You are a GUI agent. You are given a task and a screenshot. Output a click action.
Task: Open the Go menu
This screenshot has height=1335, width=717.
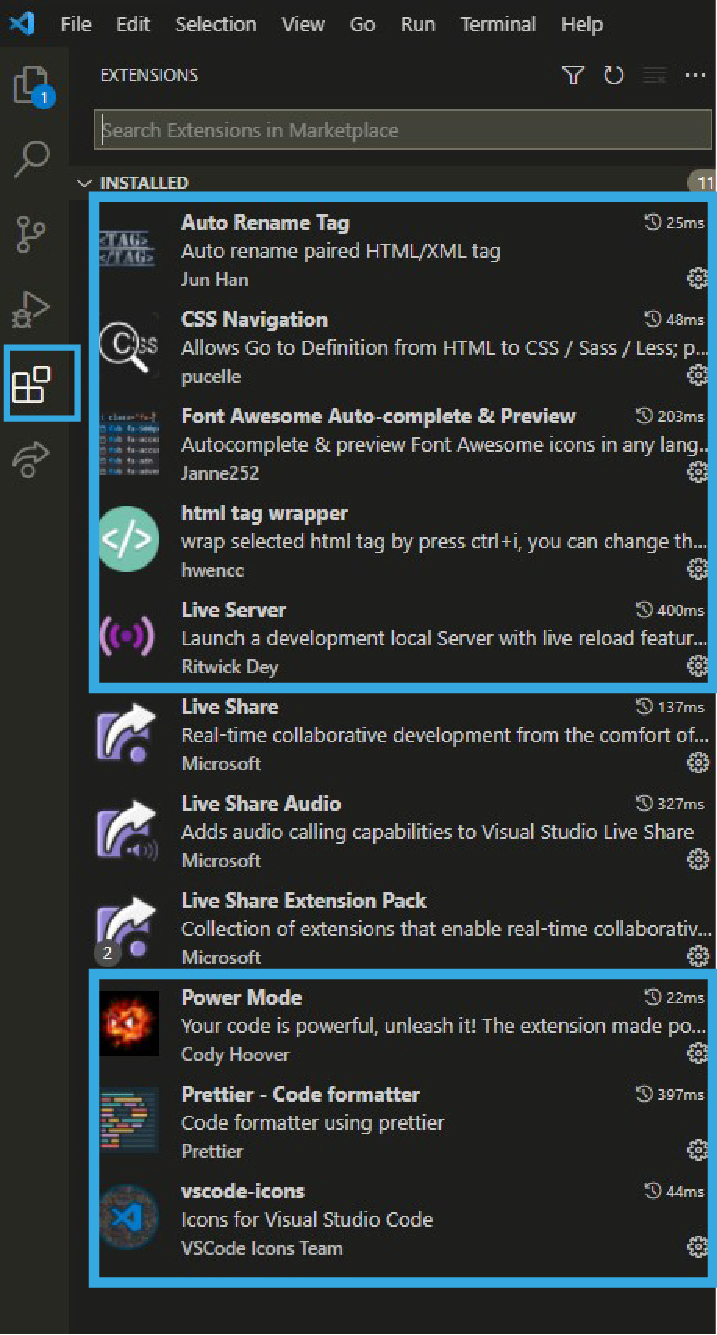363,24
